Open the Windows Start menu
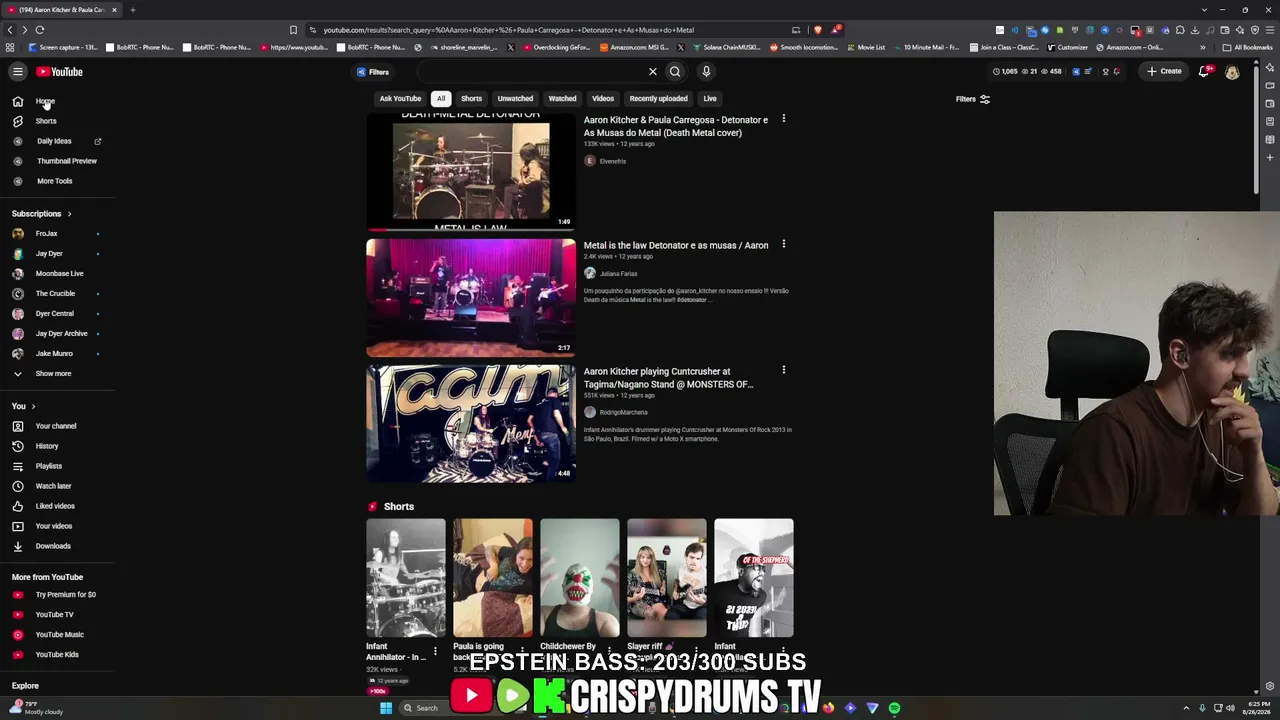The height and width of the screenshot is (720, 1280). coord(386,708)
